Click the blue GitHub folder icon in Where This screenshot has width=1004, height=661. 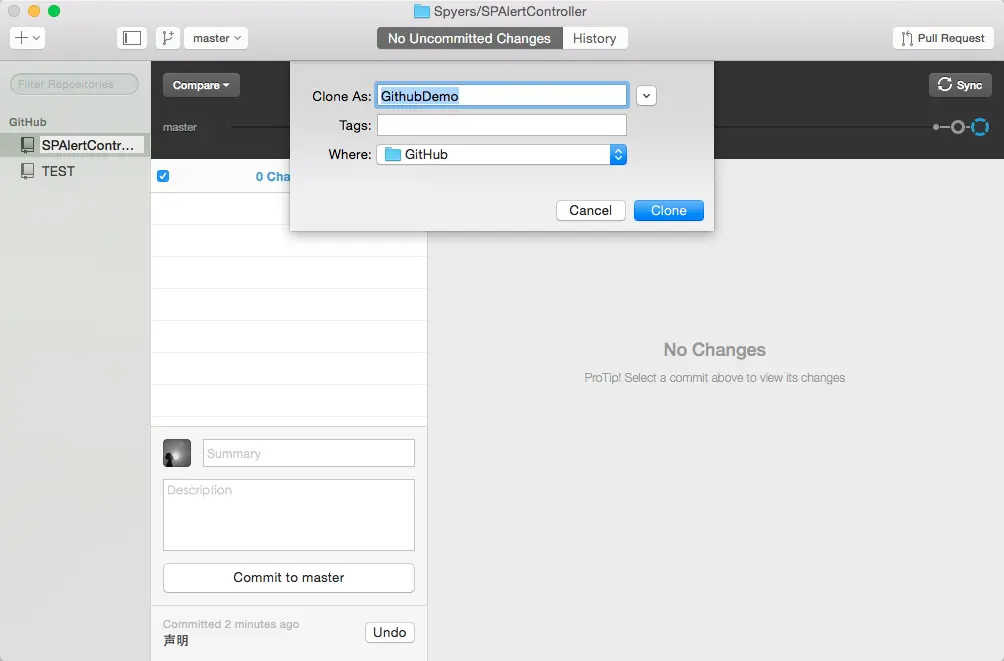[393, 154]
